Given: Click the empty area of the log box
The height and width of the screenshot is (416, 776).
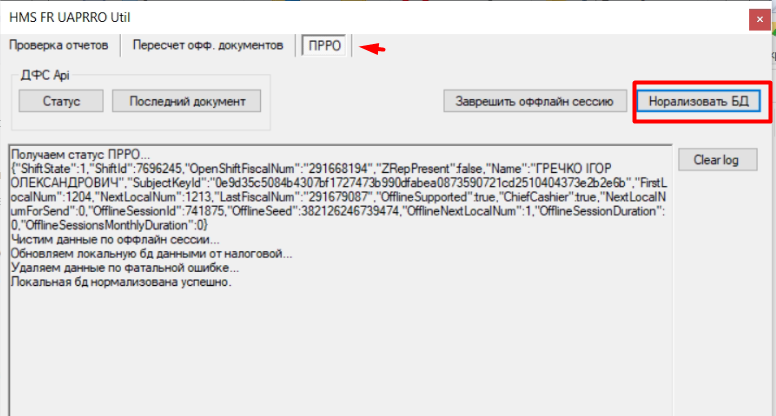Looking at the screenshot, I should click(330, 350).
